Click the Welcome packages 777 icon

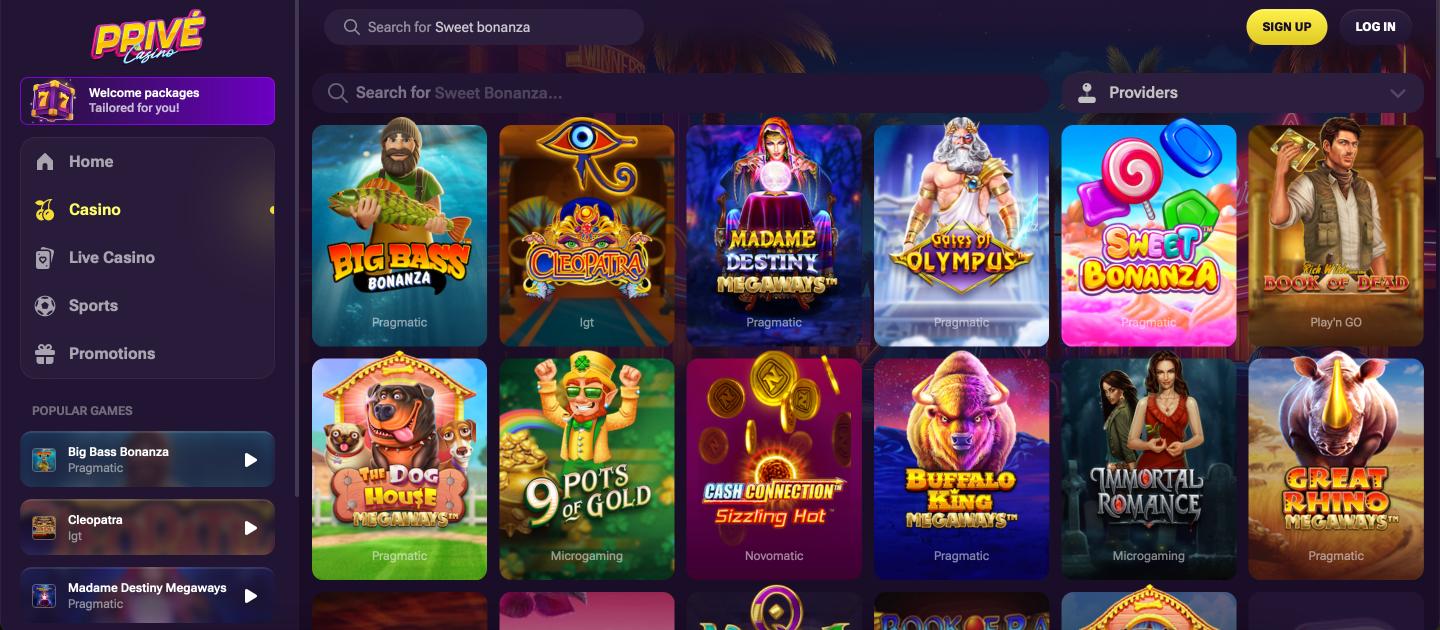tap(53, 101)
